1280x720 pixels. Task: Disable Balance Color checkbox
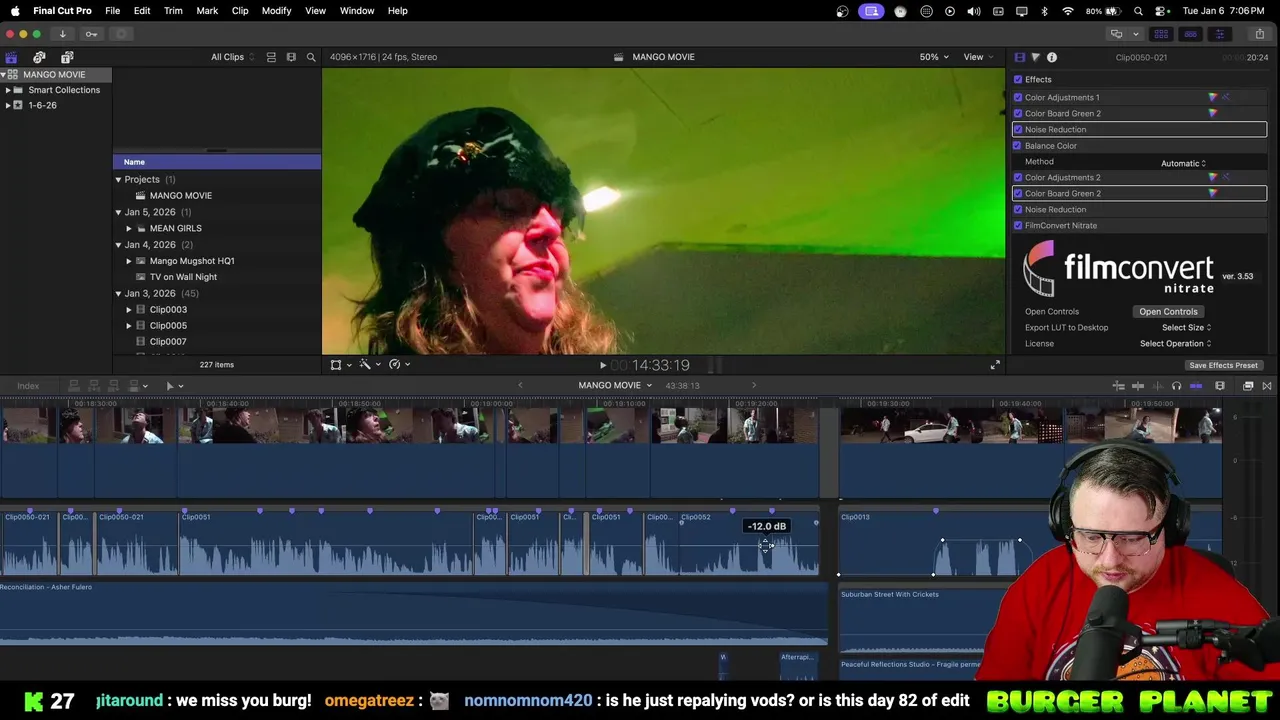pyautogui.click(x=1018, y=145)
